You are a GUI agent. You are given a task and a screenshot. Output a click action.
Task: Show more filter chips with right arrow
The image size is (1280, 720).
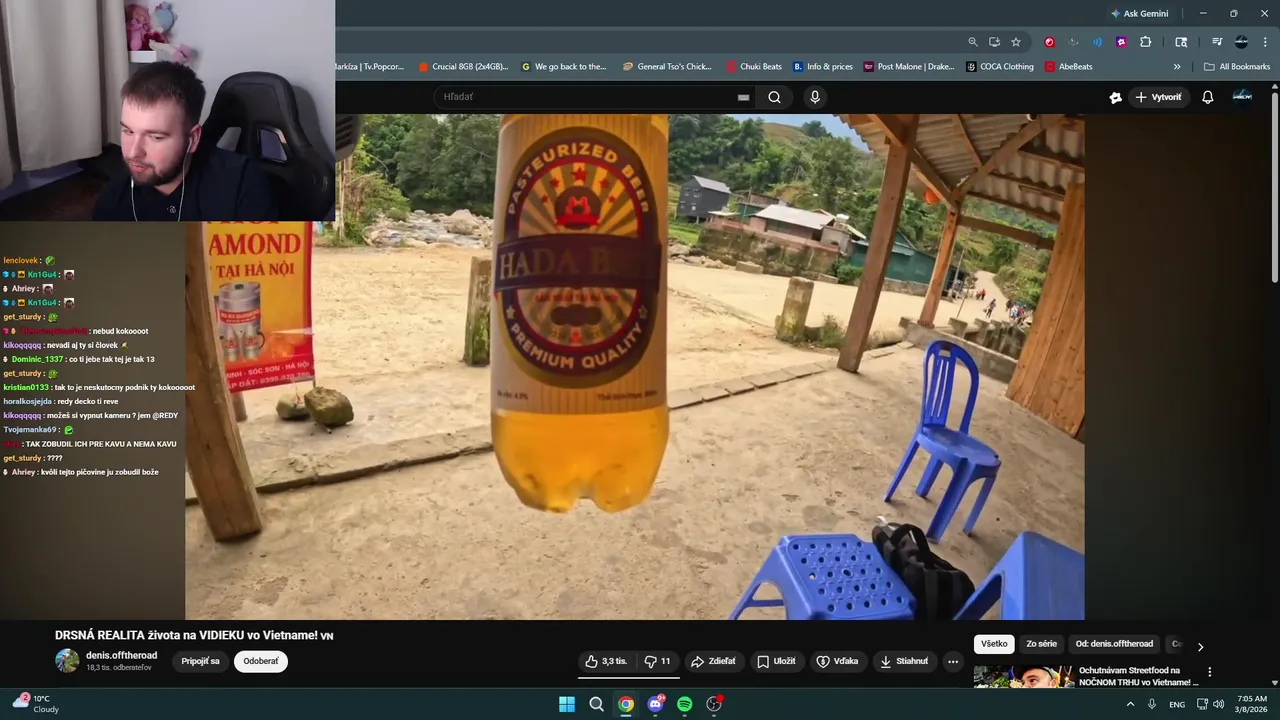(1200, 646)
